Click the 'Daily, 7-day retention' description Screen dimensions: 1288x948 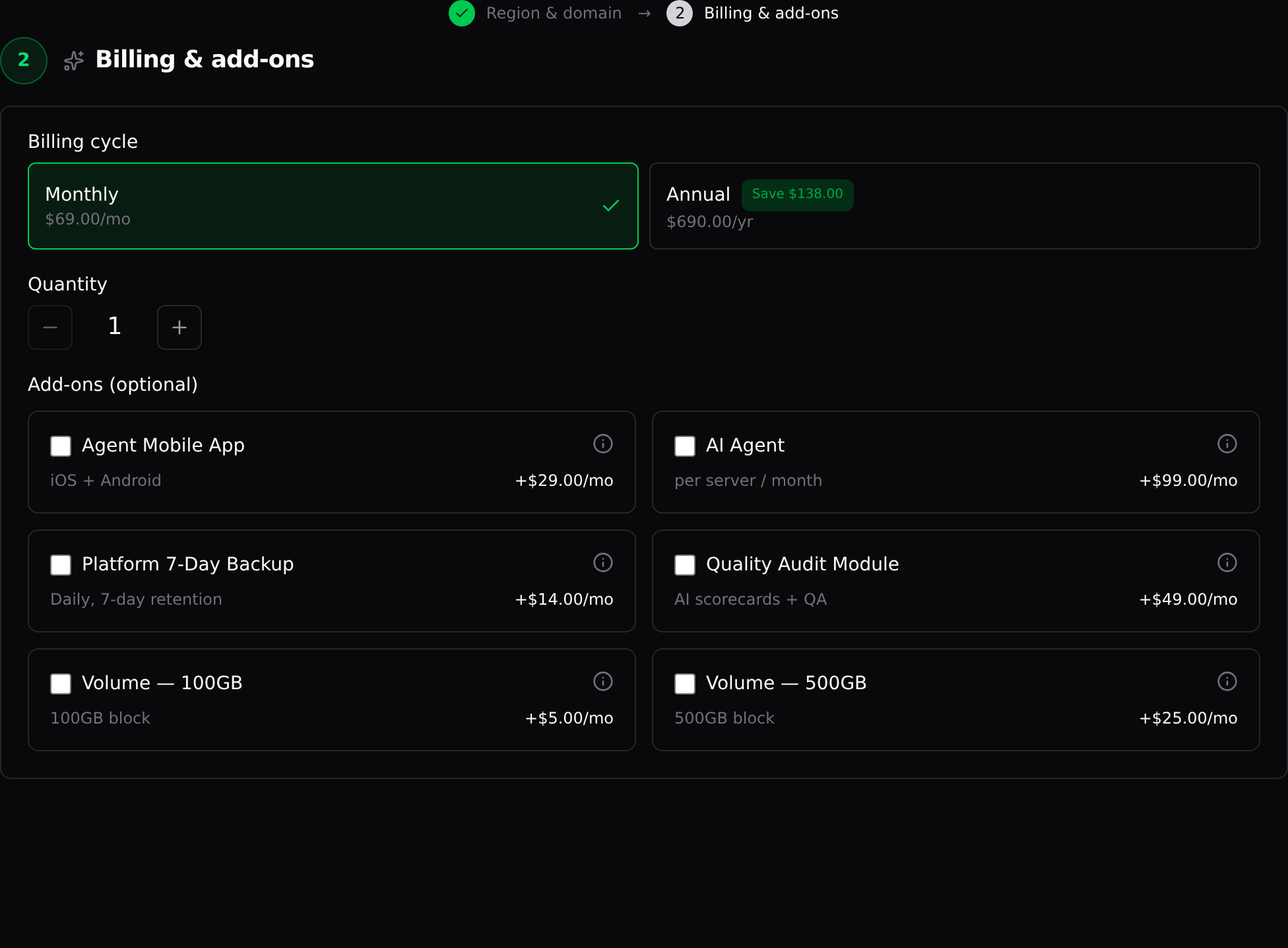click(136, 599)
